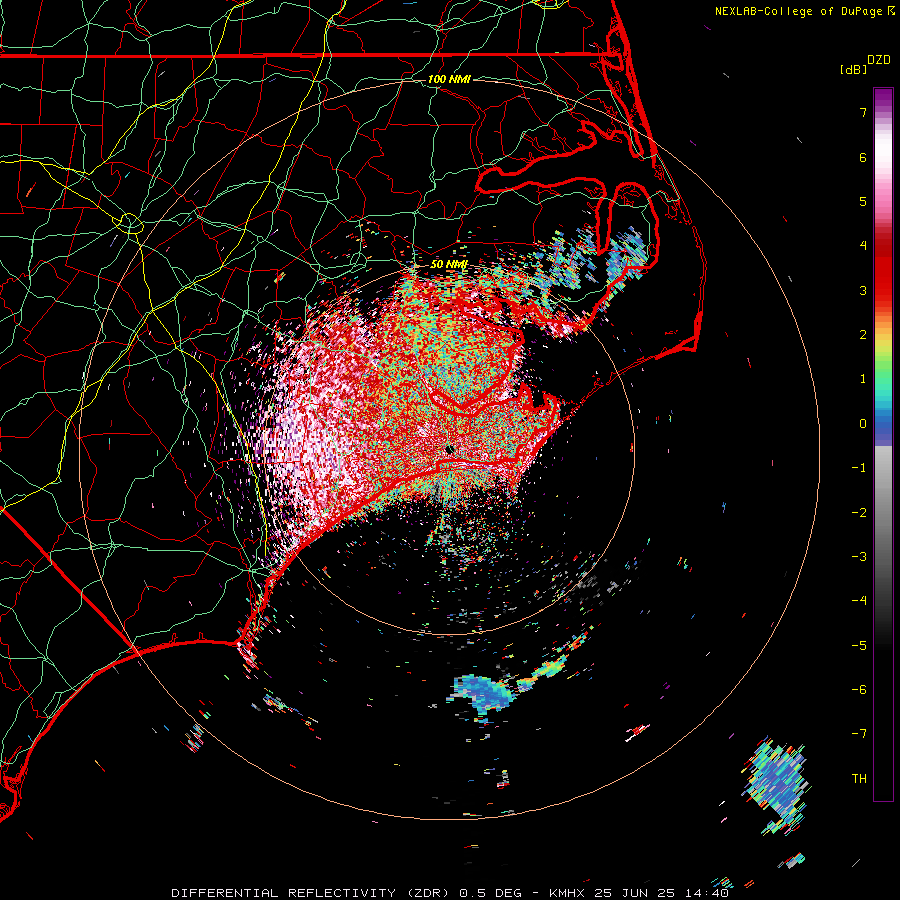900x900 pixels.
Task: Click the -6 dB value on the legend
Action: 859,690
